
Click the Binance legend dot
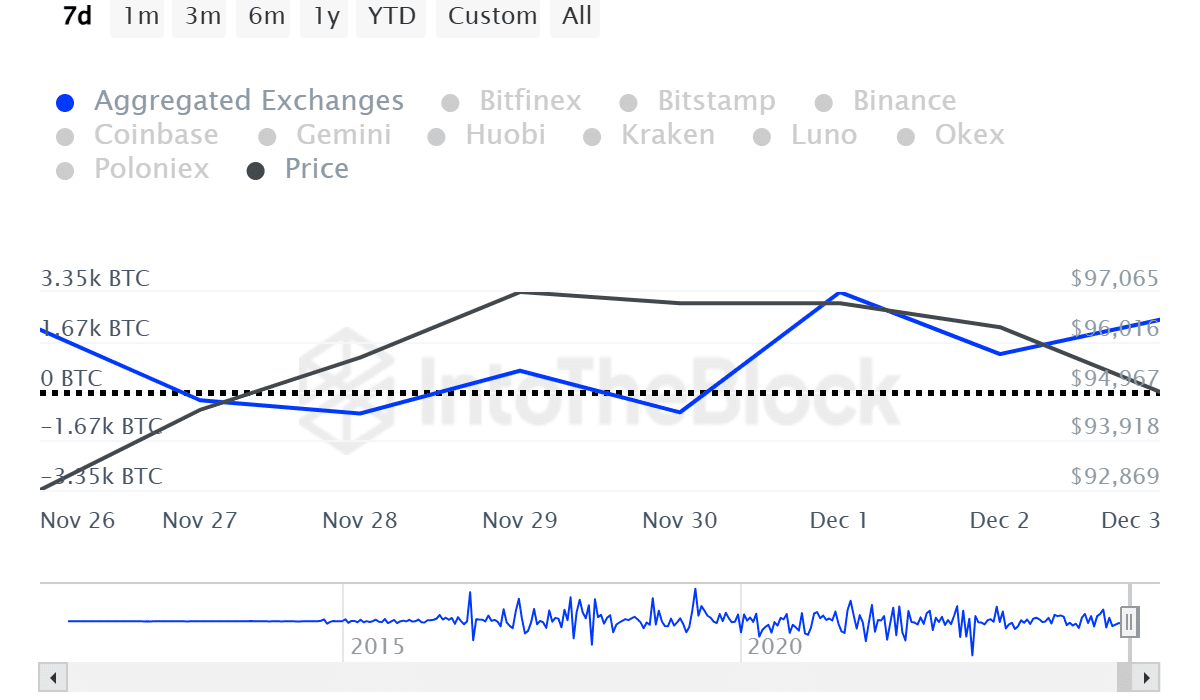[x=824, y=103]
